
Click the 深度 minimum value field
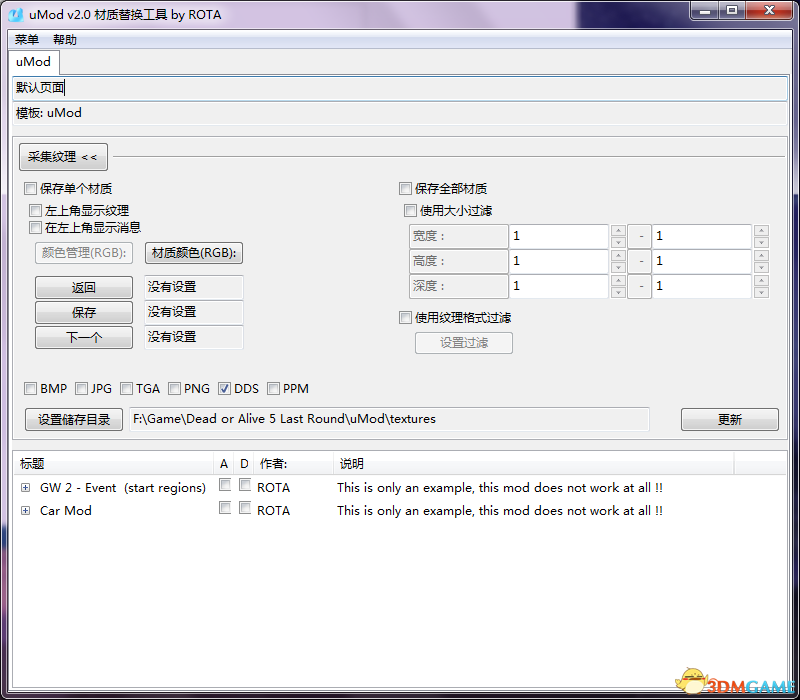coord(559,286)
